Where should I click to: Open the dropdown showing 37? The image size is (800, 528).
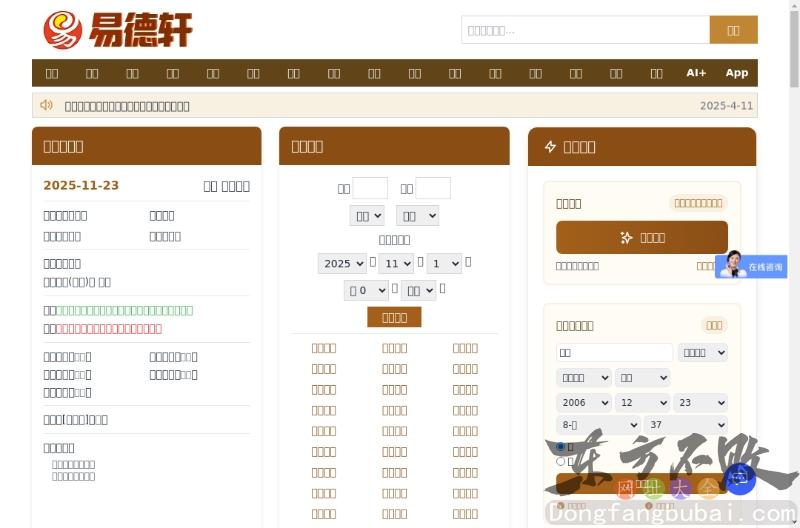(x=685, y=425)
